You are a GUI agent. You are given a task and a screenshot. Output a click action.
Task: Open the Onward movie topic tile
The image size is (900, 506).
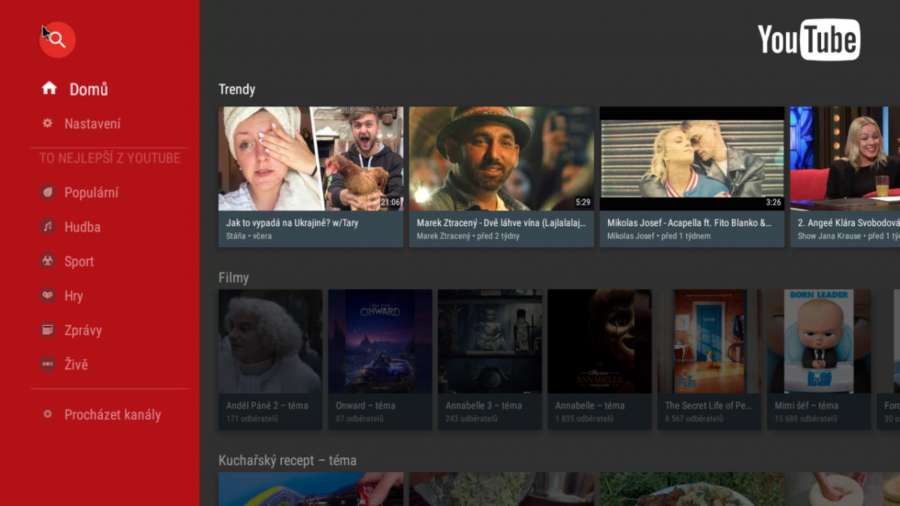pyautogui.click(x=380, y=360)
